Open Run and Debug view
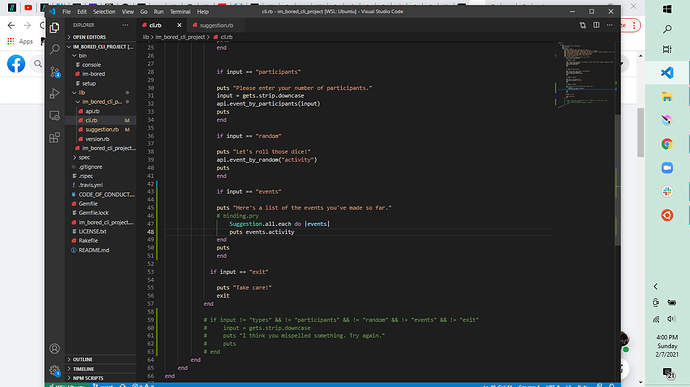 (55, 93)
